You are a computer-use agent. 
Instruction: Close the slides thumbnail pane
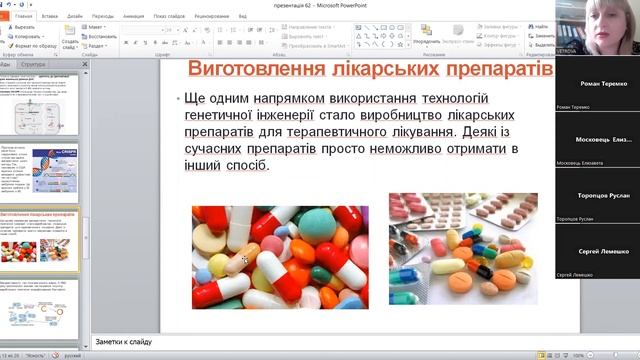(85, 64)
